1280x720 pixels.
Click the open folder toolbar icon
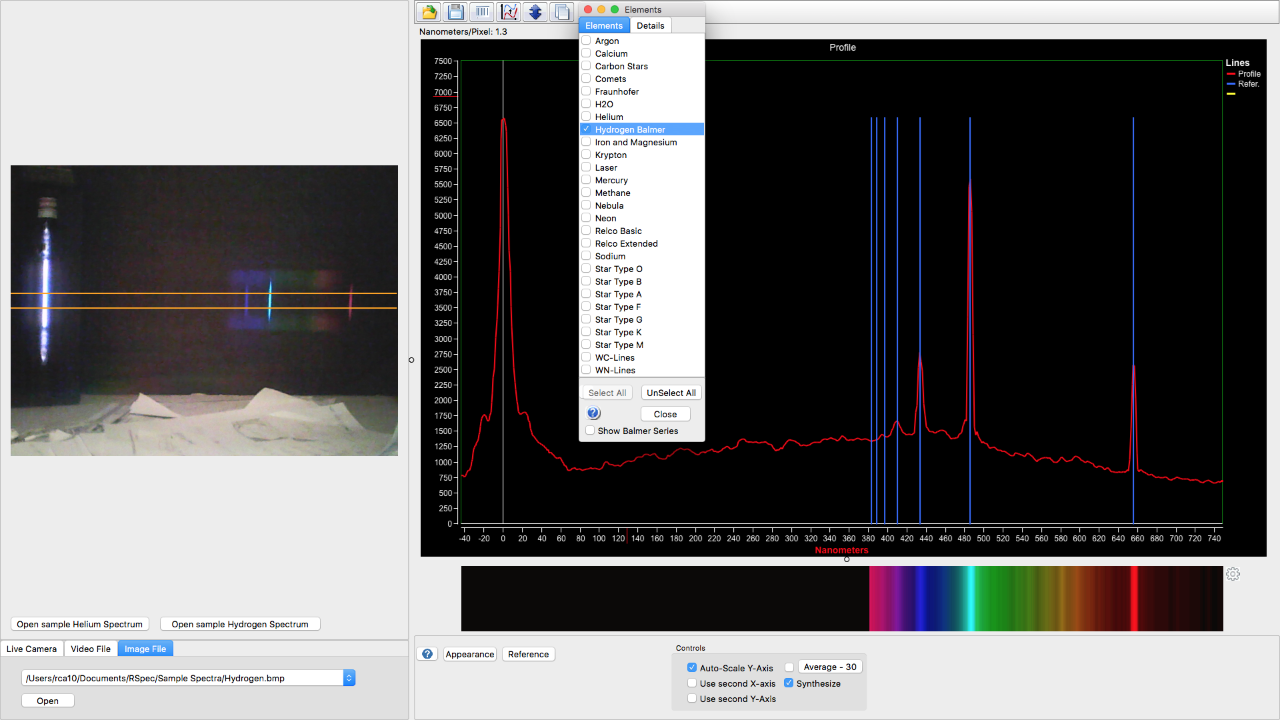point(429,12)
